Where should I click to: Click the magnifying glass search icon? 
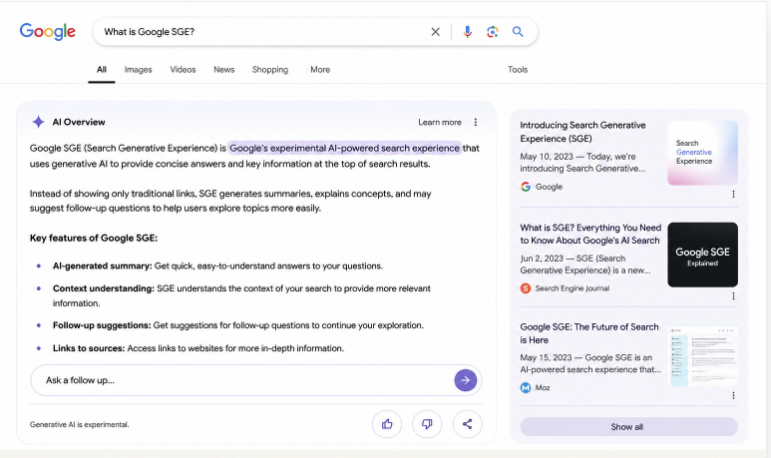point(517,32)
